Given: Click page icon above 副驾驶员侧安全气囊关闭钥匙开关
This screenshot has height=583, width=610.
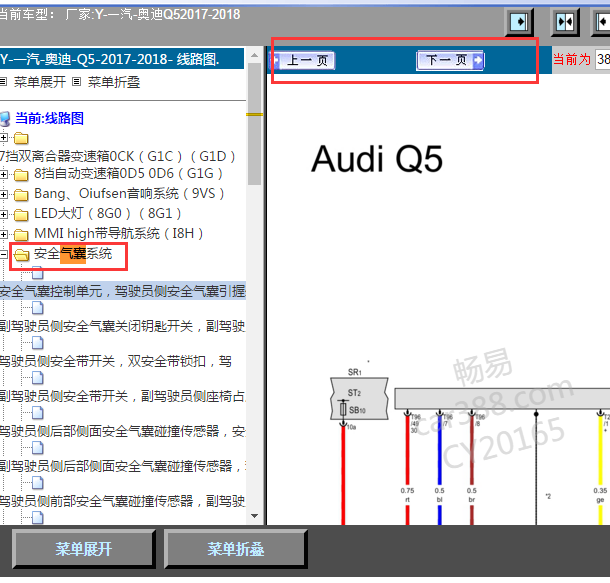Looking at the screenshot, I should click(37, 308).
